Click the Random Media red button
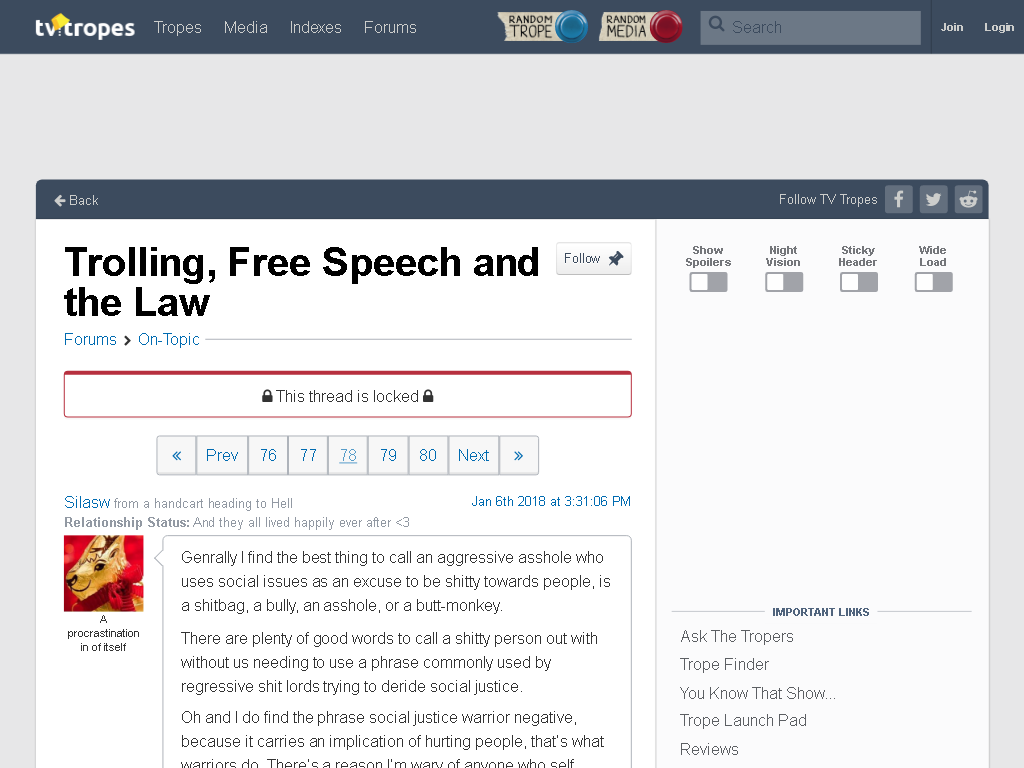The width and height of the screenshot is (1024, 768). pyautogui.click(x=641, y=27)
